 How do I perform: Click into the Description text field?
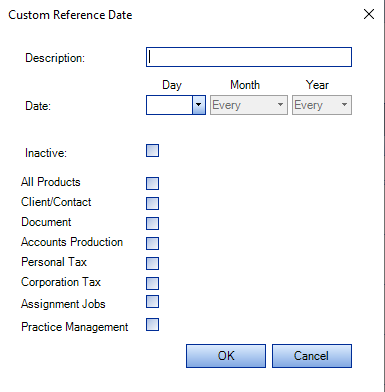point(249,57)
